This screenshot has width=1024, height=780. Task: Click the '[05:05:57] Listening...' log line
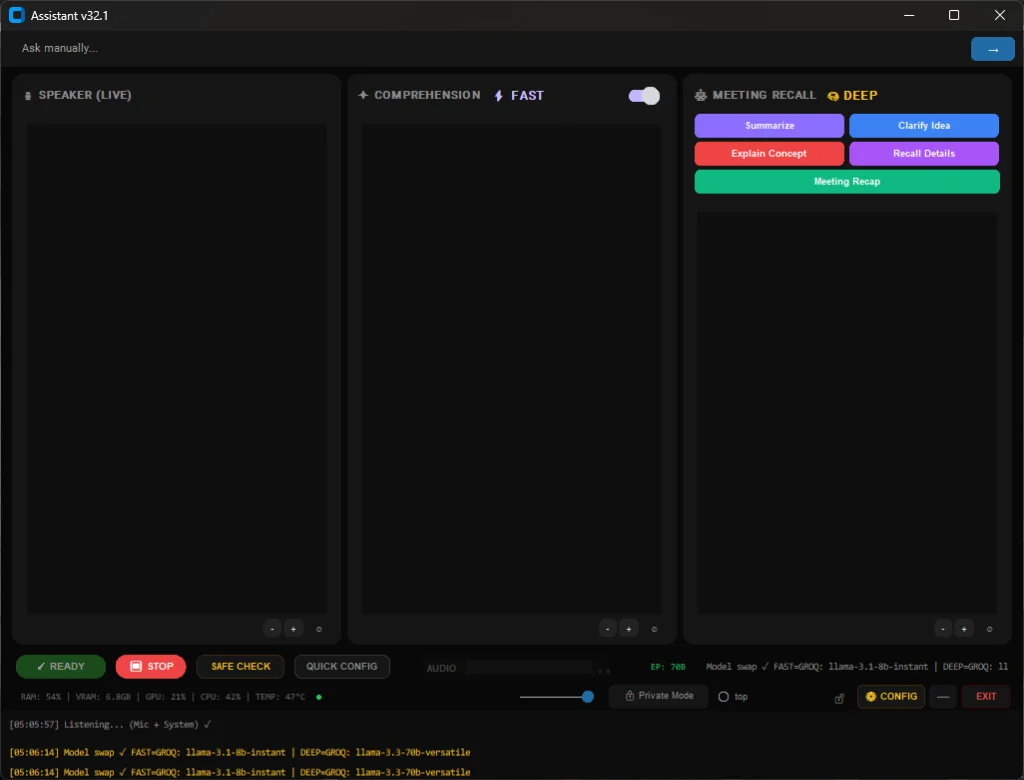click(x=110, y=724)
